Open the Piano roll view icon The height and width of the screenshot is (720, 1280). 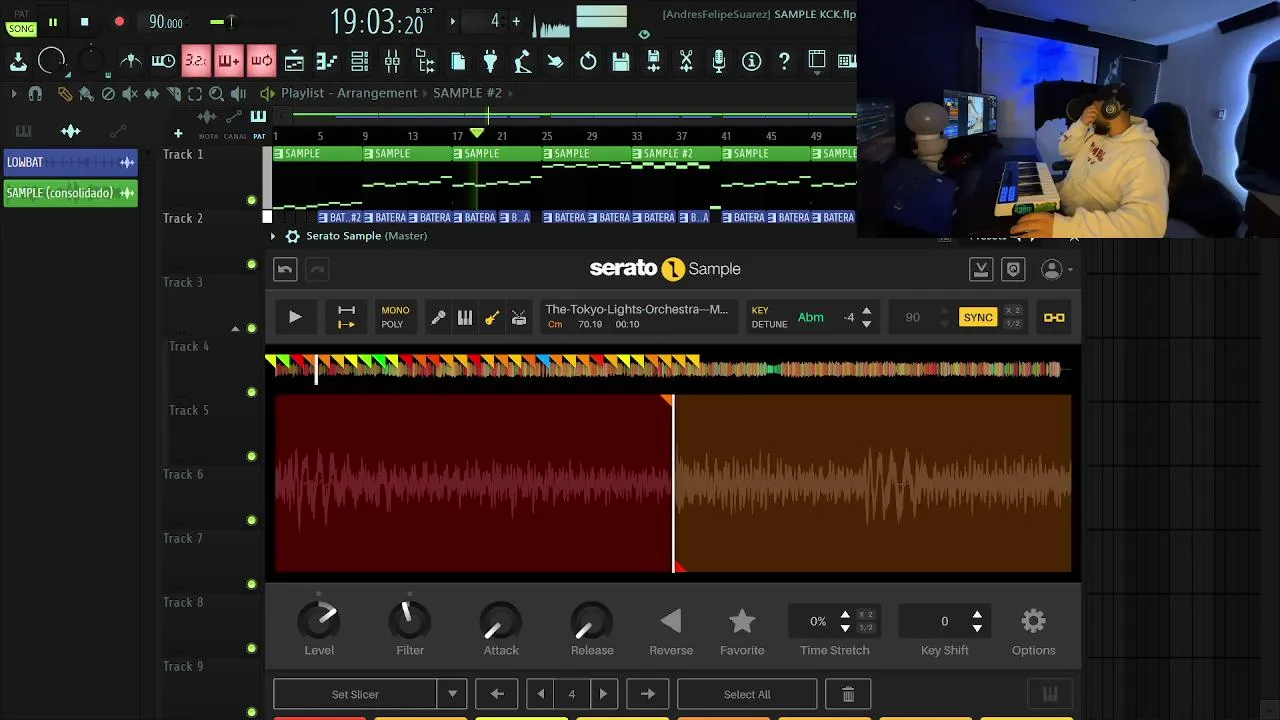click(x=327, y=61)
